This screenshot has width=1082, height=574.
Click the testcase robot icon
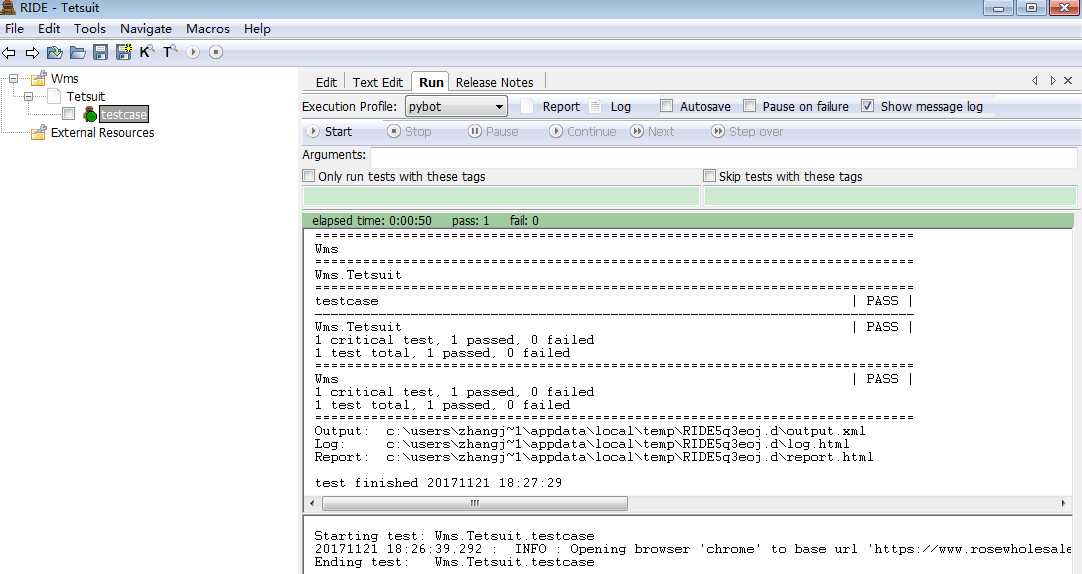(90, 115)
